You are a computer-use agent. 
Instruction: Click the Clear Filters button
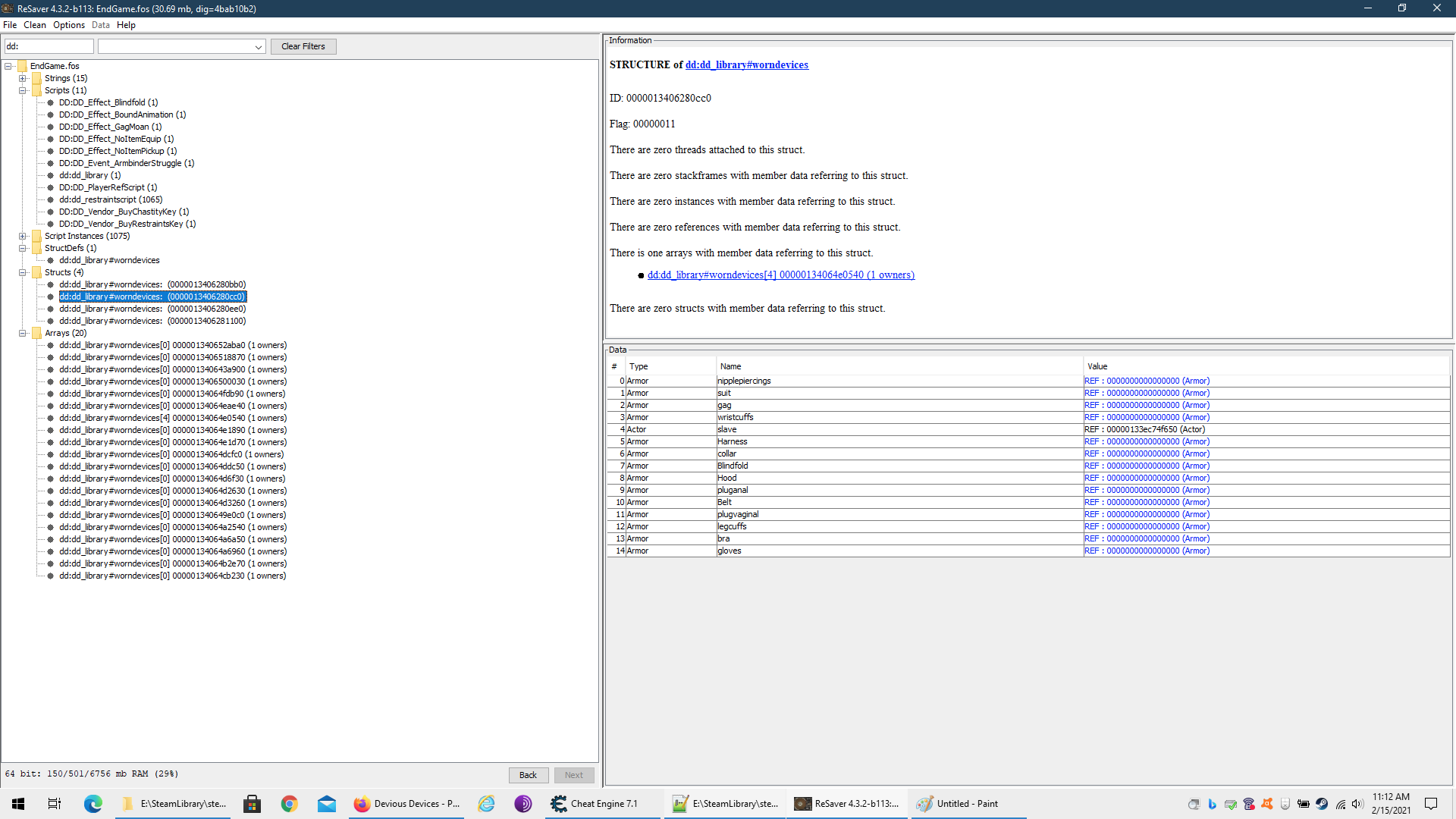(303, 46)
